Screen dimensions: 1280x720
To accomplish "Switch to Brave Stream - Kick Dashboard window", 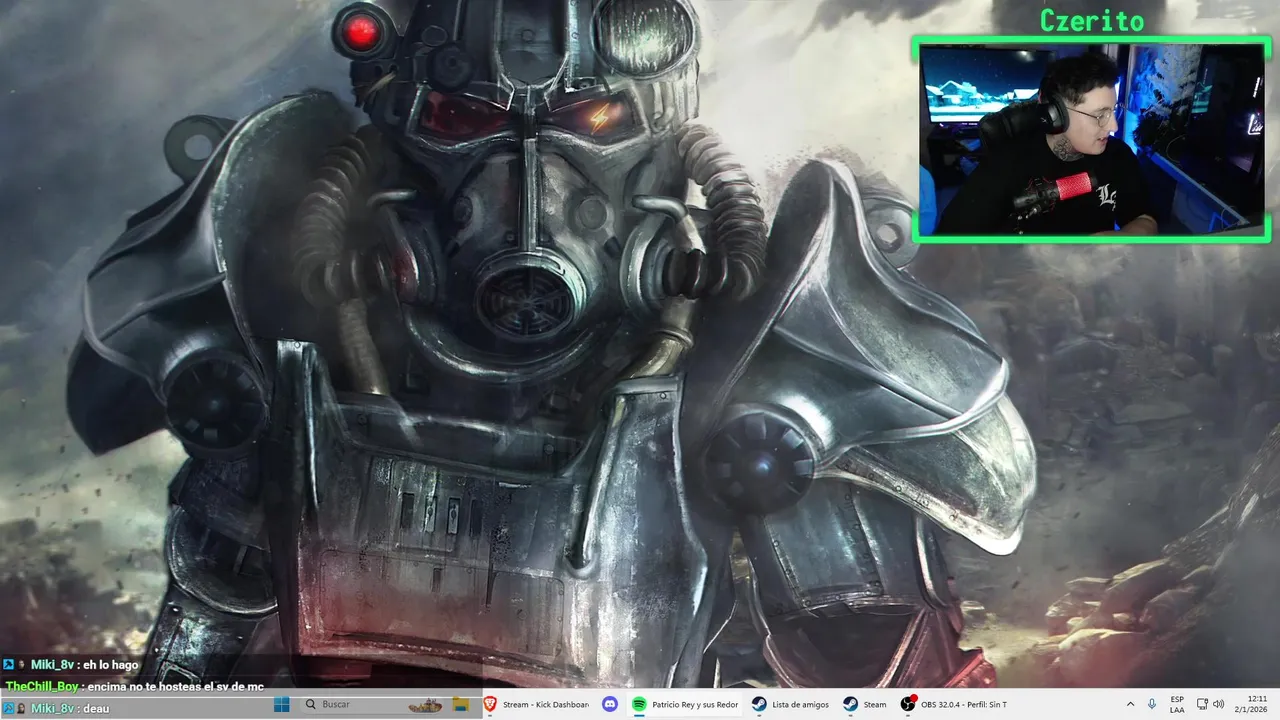I will (x=536, y=704).
